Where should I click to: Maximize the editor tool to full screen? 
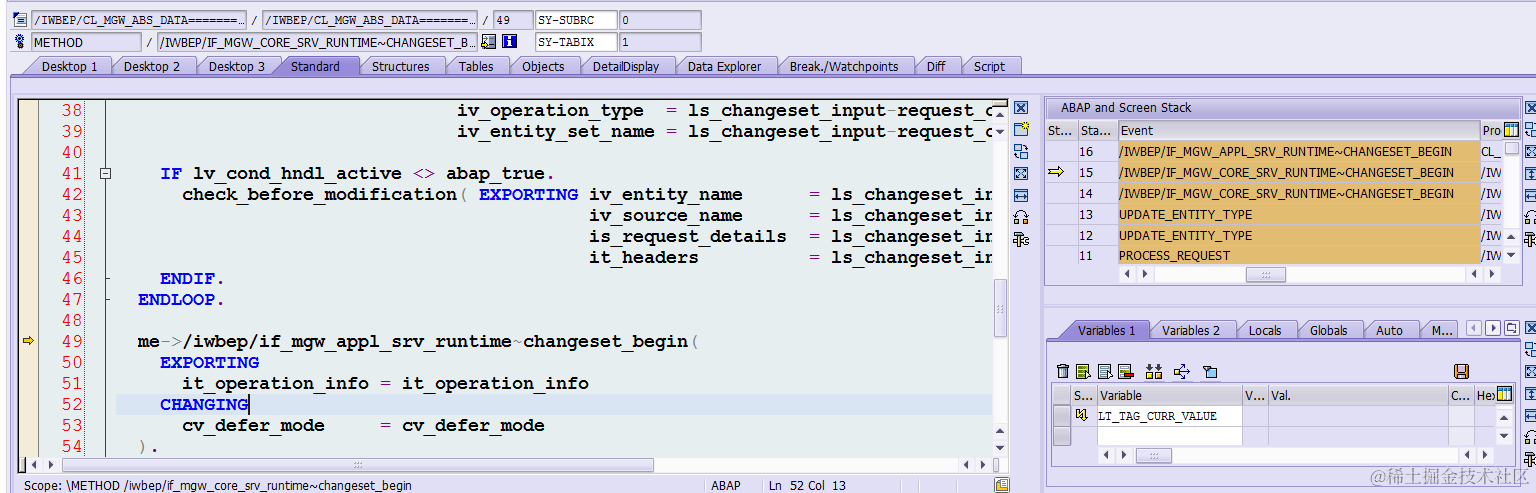coord(1021,173)
